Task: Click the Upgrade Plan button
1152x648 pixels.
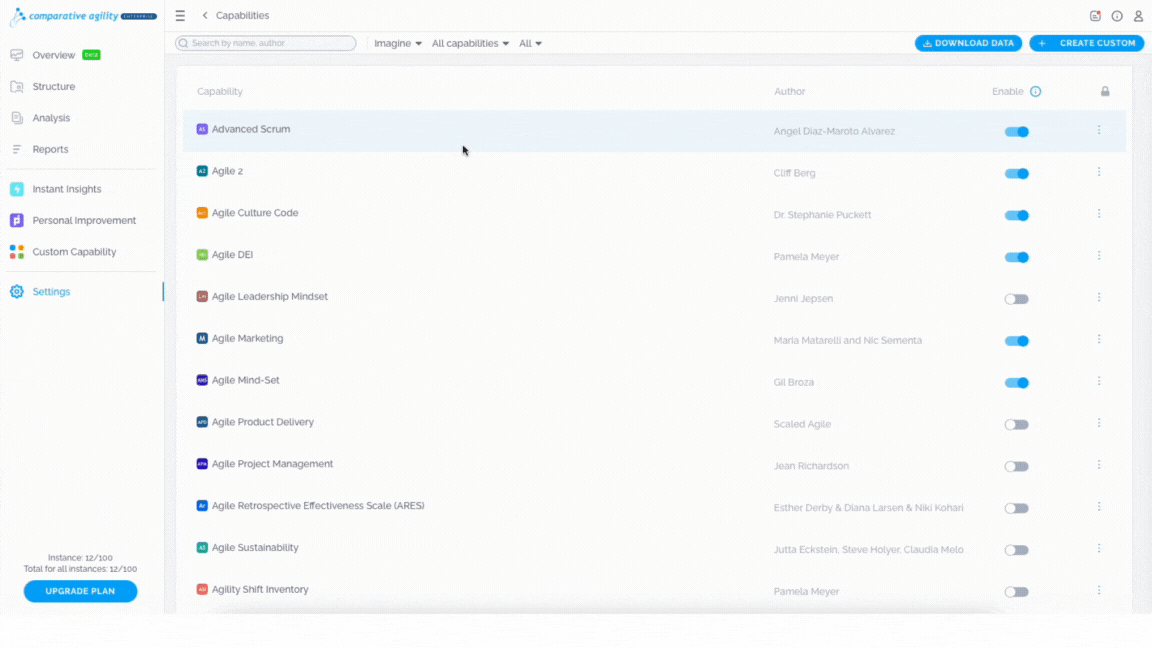Action: click(x=80, y=591)
